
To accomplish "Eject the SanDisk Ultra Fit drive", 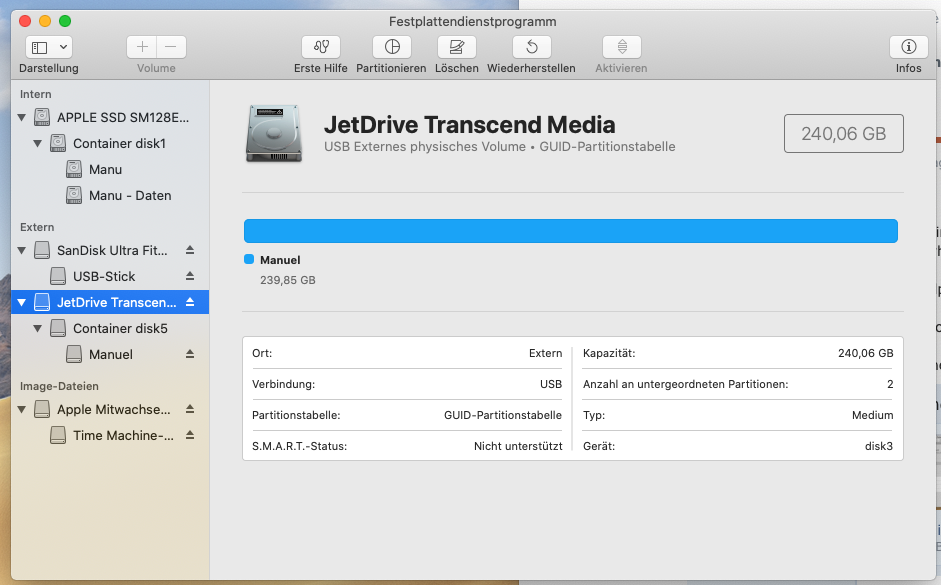I will [190, 250].
